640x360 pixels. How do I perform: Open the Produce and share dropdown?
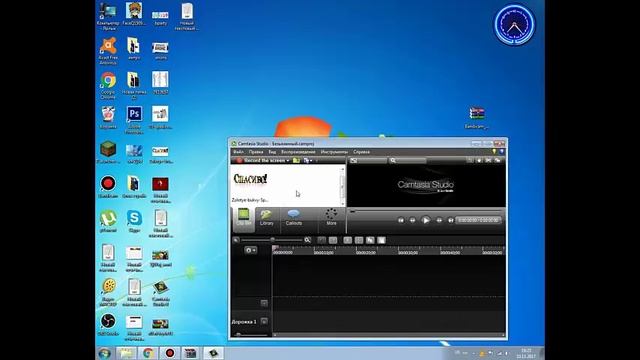308,160
